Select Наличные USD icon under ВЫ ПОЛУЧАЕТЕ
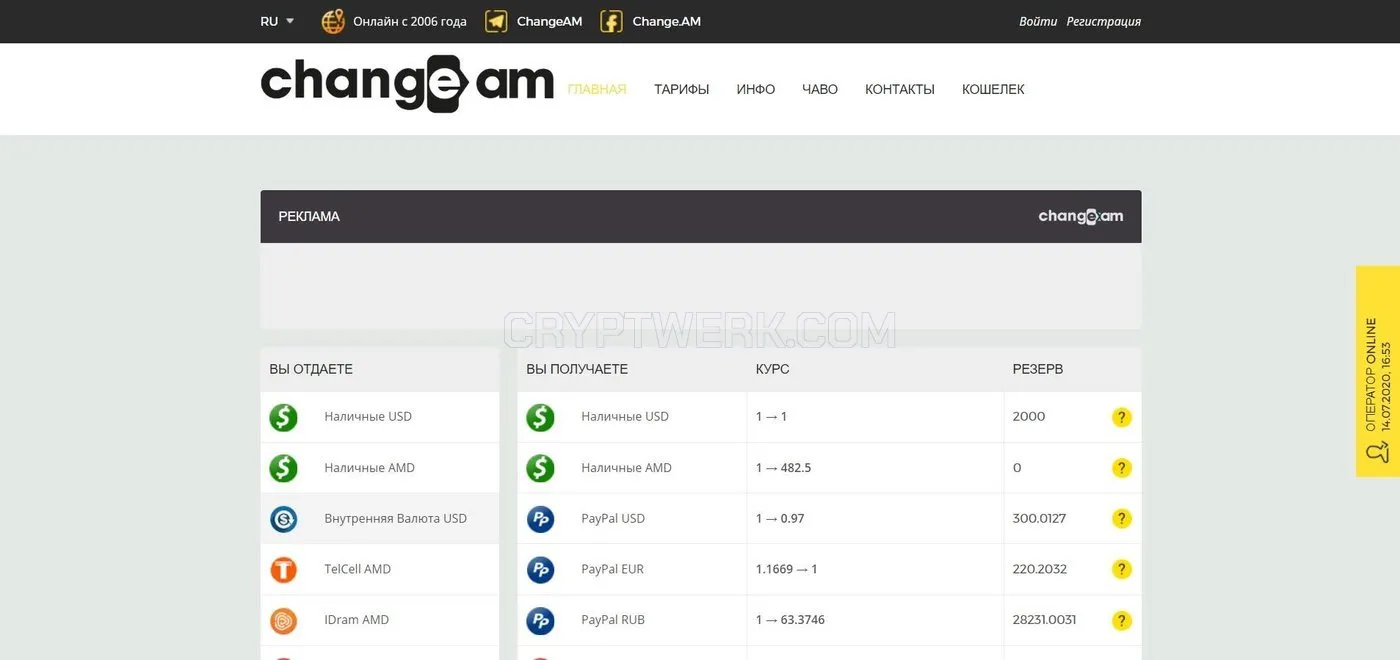Image resolution: width=1400 pixels, height=660 pixels. [541, 417]
